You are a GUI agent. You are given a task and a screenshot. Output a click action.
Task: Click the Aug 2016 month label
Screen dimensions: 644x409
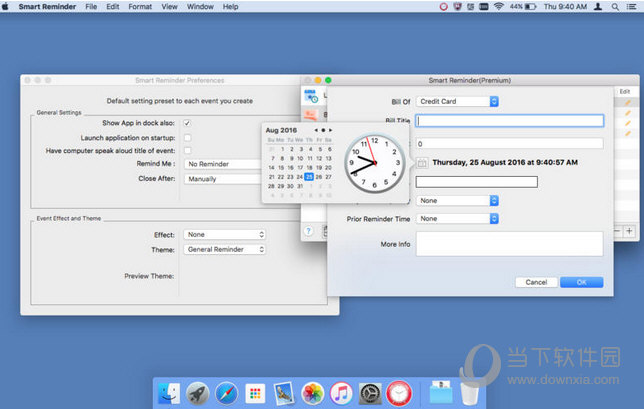tap(281, 130)
